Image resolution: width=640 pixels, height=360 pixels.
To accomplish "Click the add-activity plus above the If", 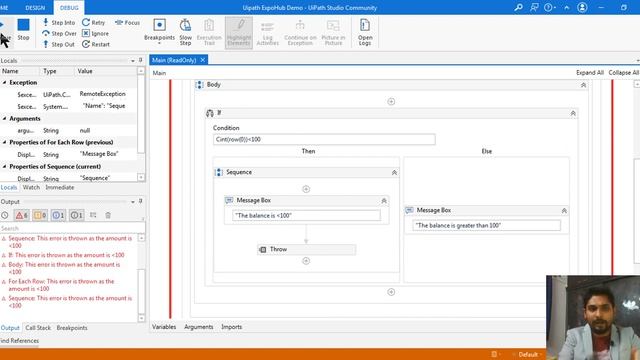I will click(x=391, y=101).
